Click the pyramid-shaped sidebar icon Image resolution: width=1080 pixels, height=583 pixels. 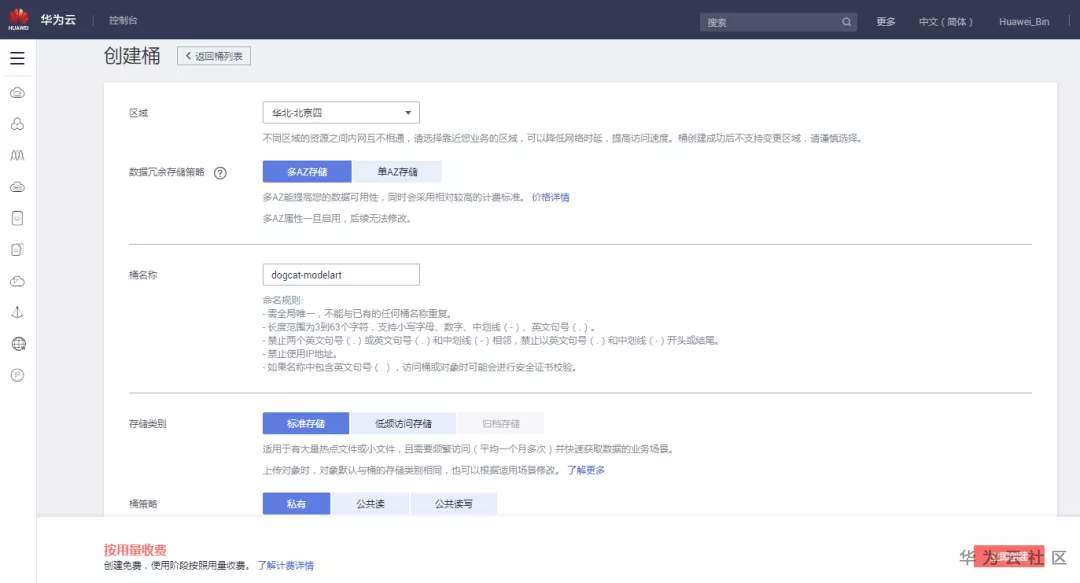[x=17, y=312]
